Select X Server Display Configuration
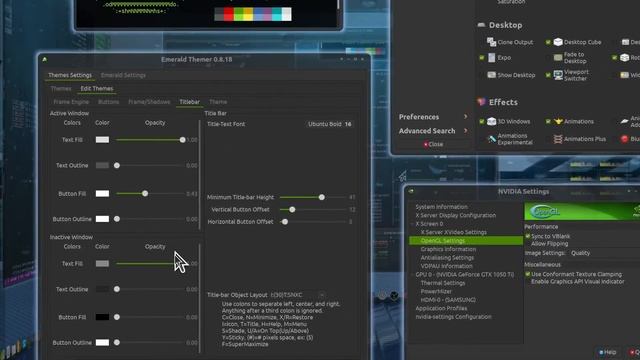Image resolution: width=640 pixels, height=360 pixels. (x=456, y=215)
